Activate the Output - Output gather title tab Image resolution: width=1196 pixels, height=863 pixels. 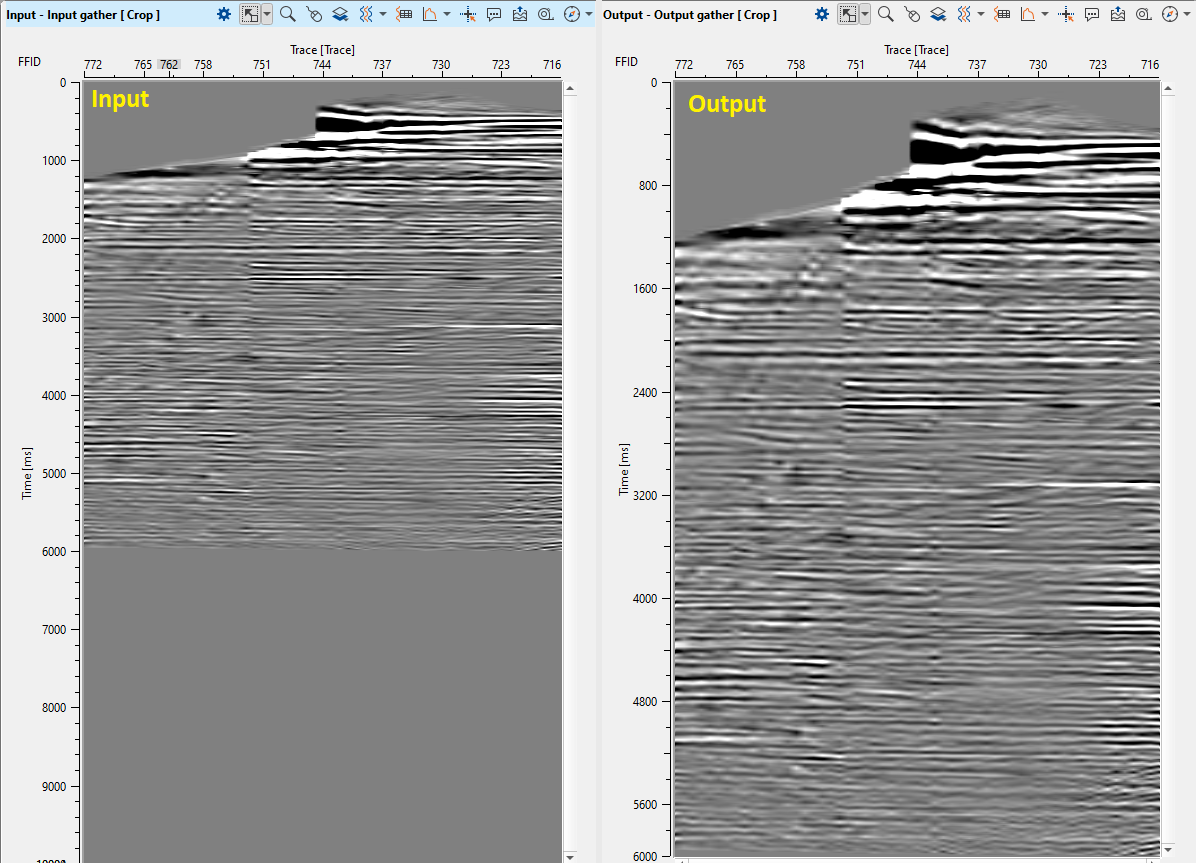click(687, 15)
